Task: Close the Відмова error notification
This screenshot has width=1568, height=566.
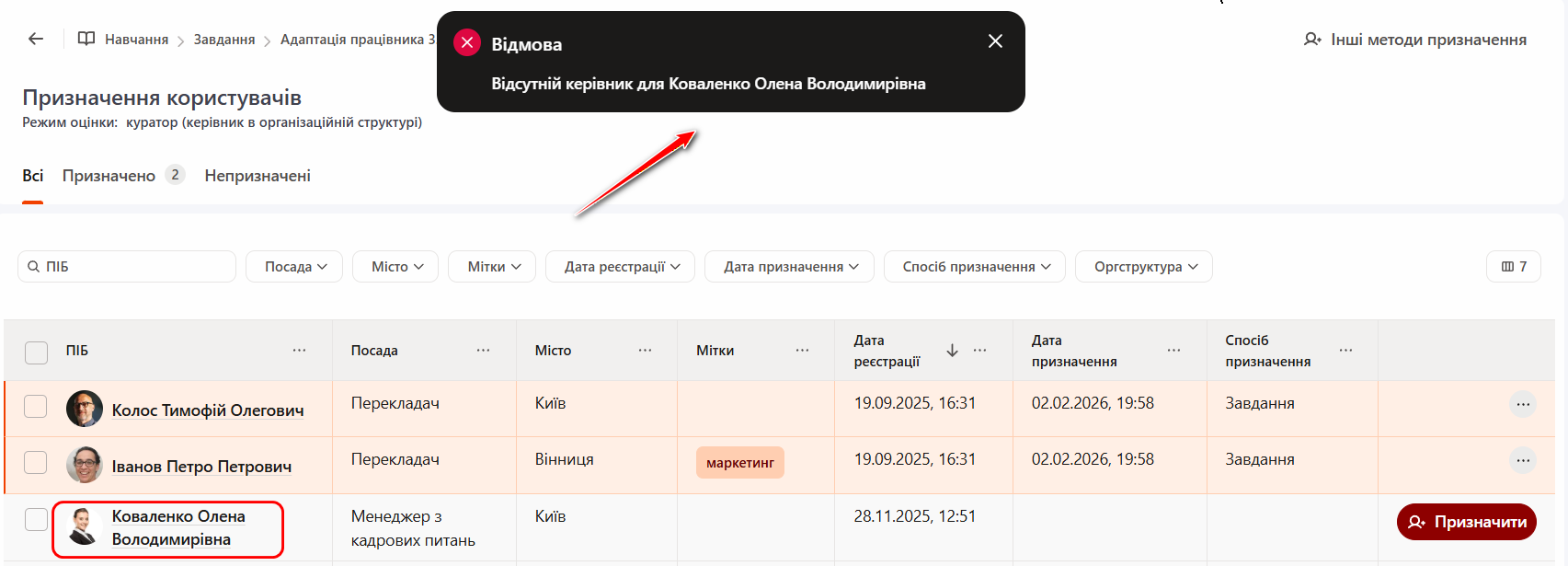Action: tap(995, 41)
